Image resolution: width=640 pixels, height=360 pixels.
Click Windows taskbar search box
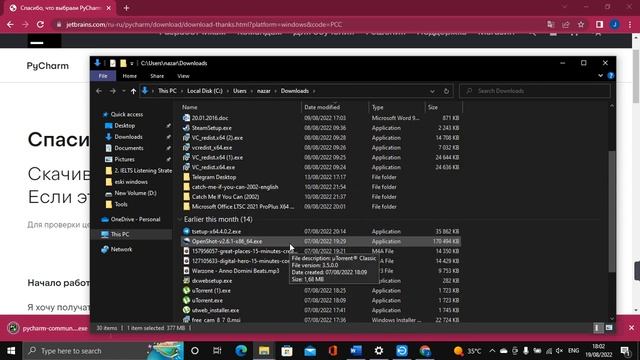pos(103,351)
